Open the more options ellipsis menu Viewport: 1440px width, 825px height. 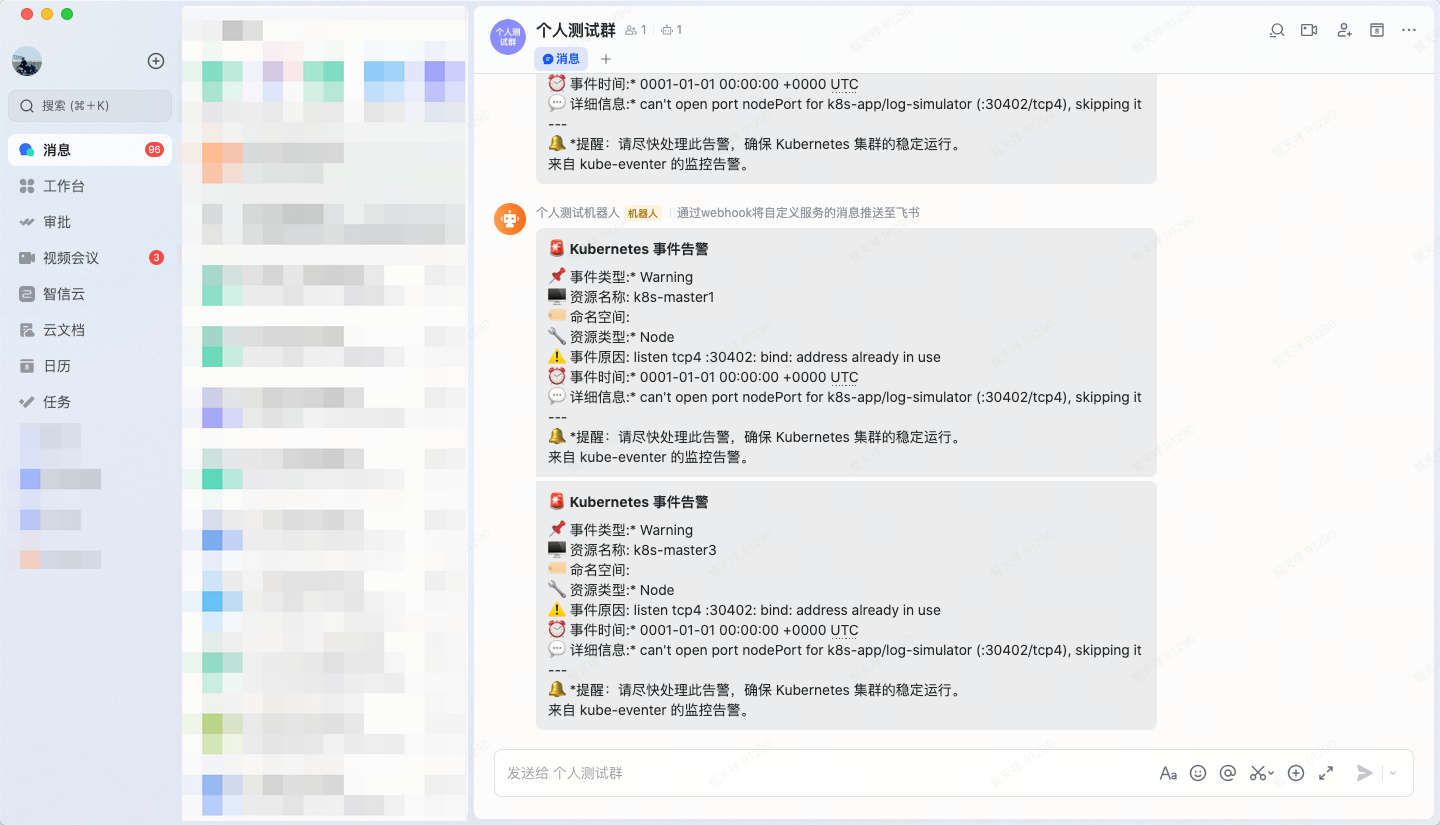coord(1409,30)
